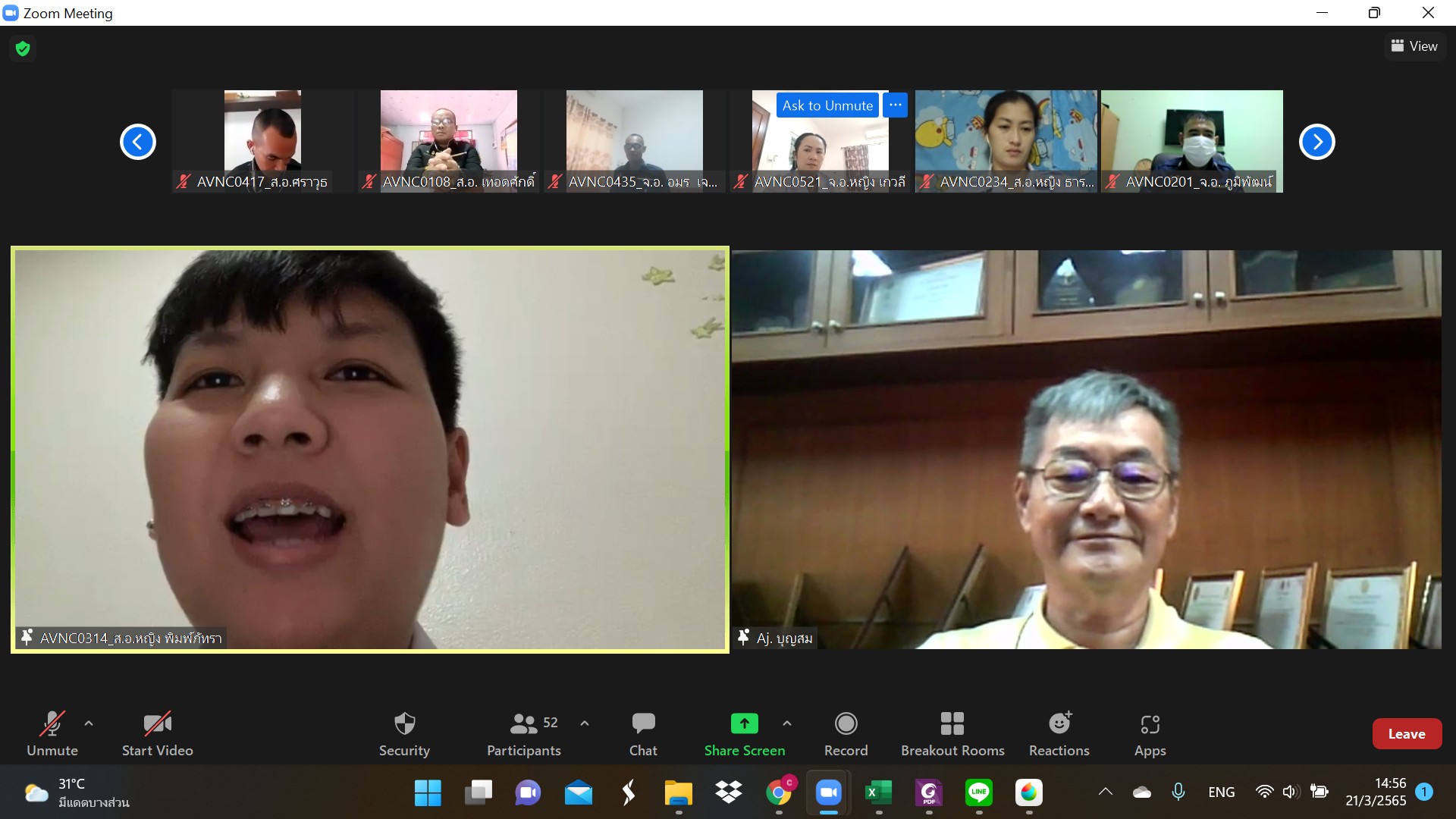Viewport: 1456px width, 819px height.
Task: Open Excel from taskbar
Action: (x=879, y=792)
